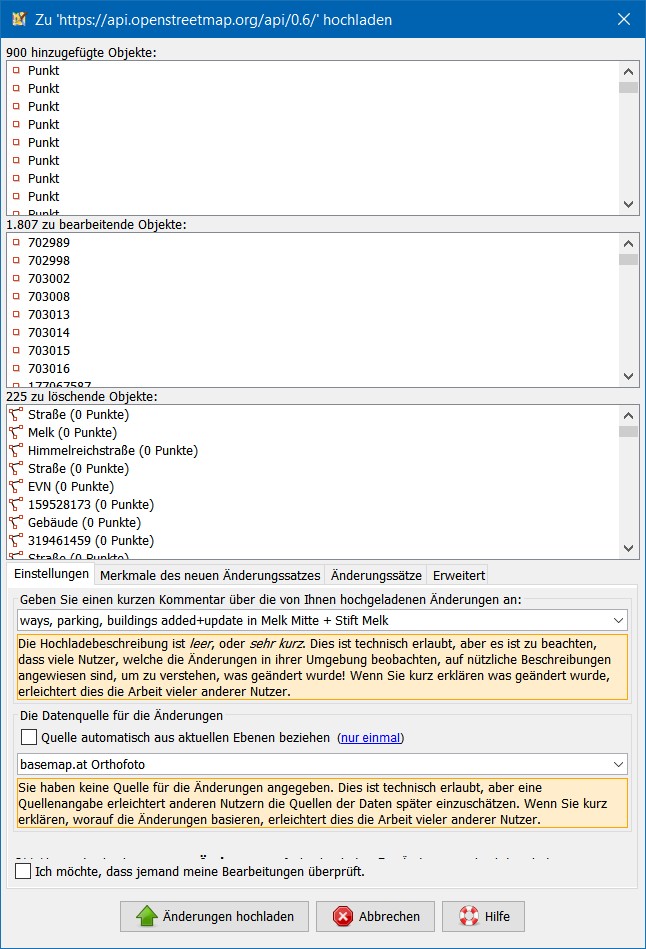Click the node icon beside 703016
Screen dimensions: 646x949
16,369
